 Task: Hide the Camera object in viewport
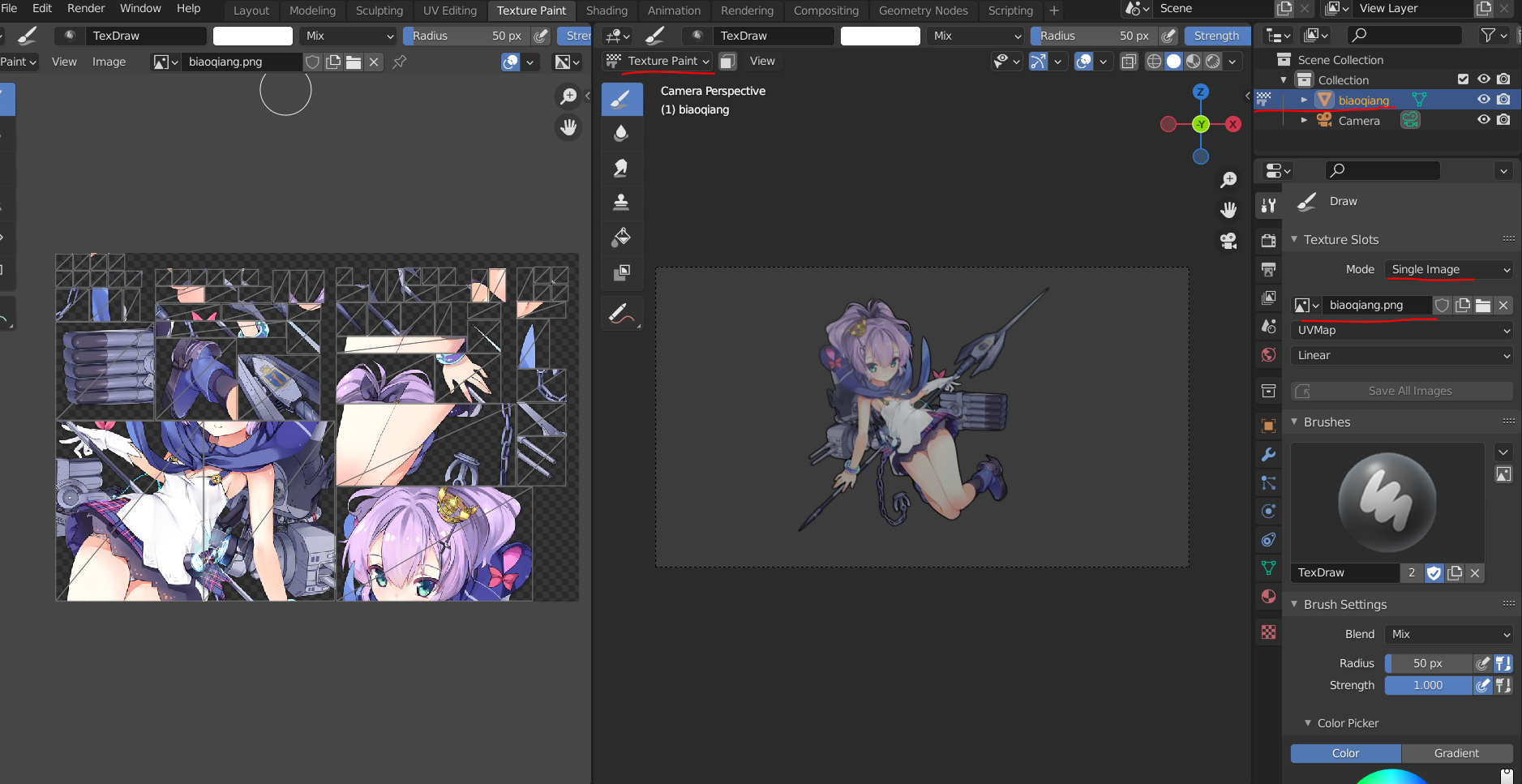click(1483, 120)
